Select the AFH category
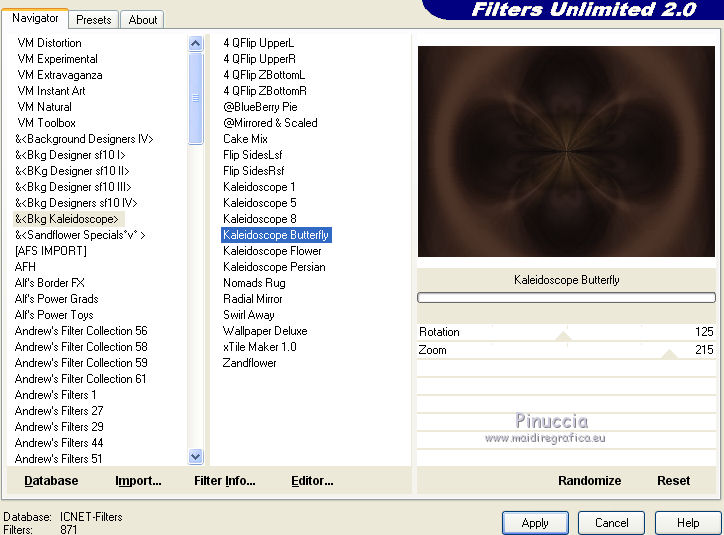Image resolution: width=724 pixels, height=535 pixels. [25, 267]
